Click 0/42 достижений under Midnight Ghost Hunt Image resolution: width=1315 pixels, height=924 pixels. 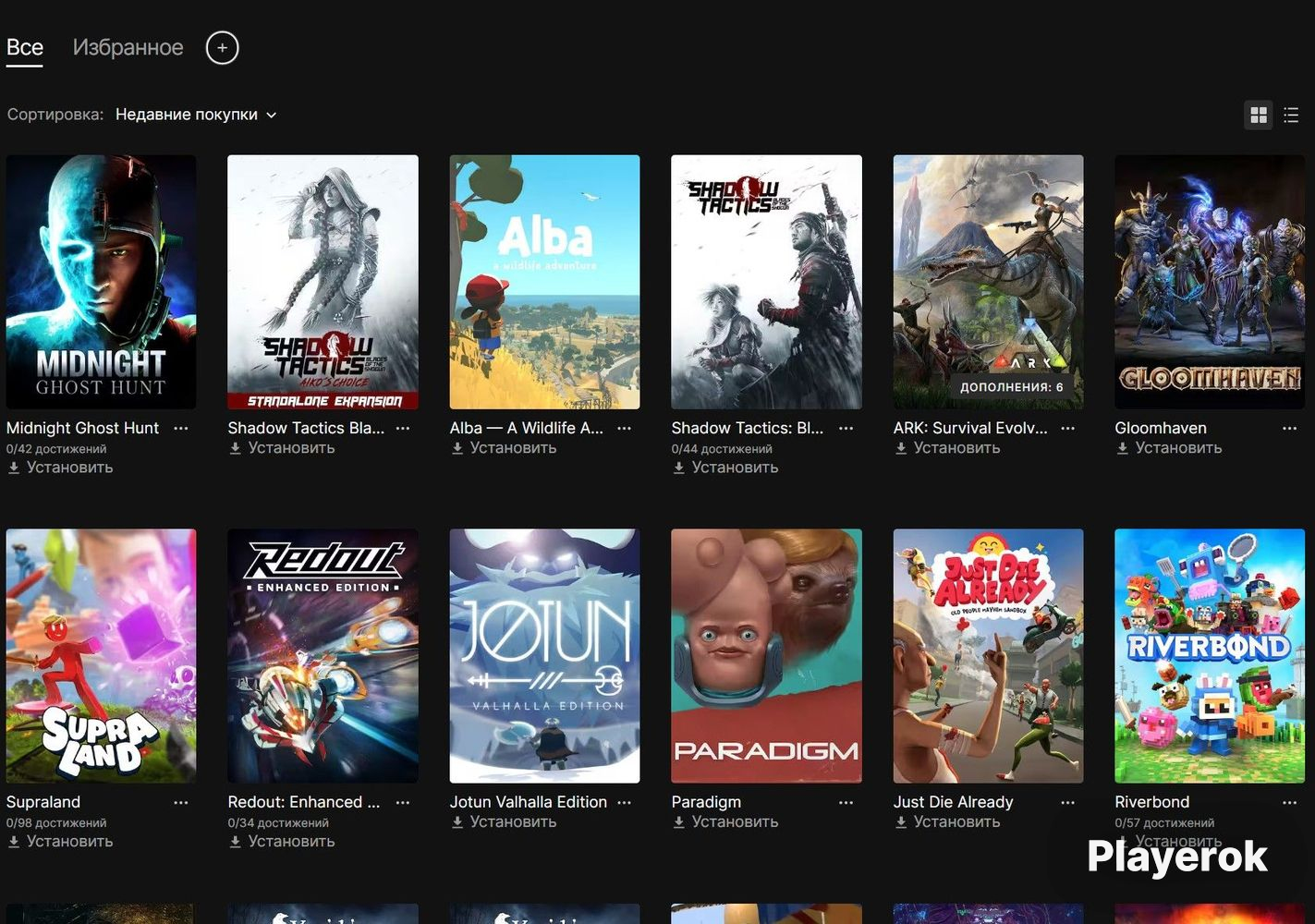point(56,449)
